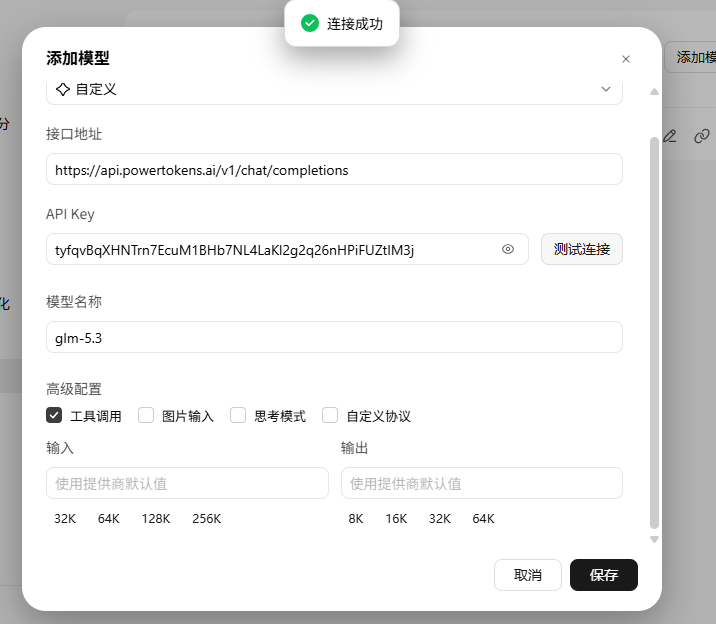The width and height of the screenshot is (716, 624).
Task: Select the 256K input preset
Action: [x=206, y=519]
